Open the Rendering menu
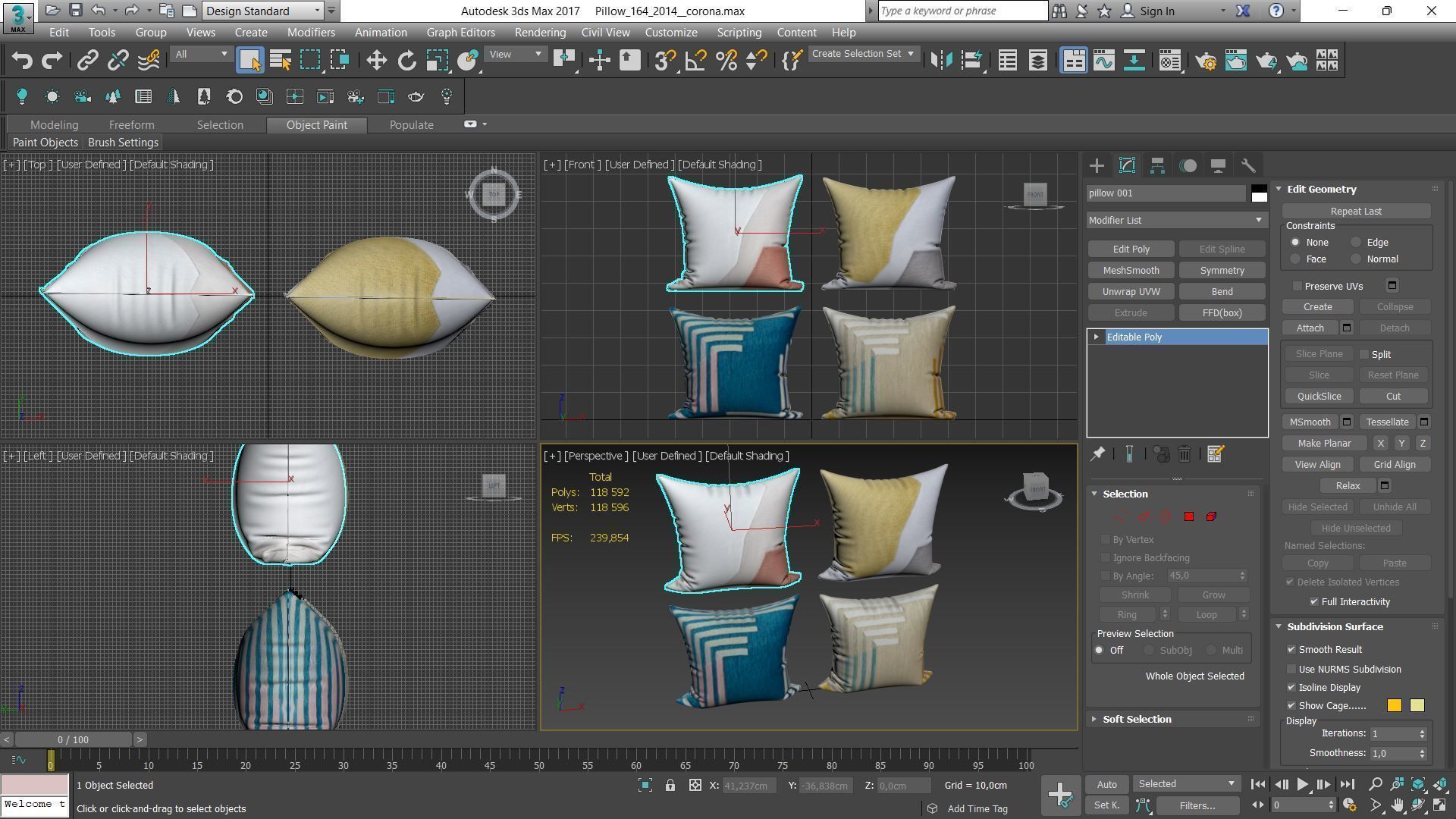Screen dimensions: 1456x819 [x=540, y=33]
